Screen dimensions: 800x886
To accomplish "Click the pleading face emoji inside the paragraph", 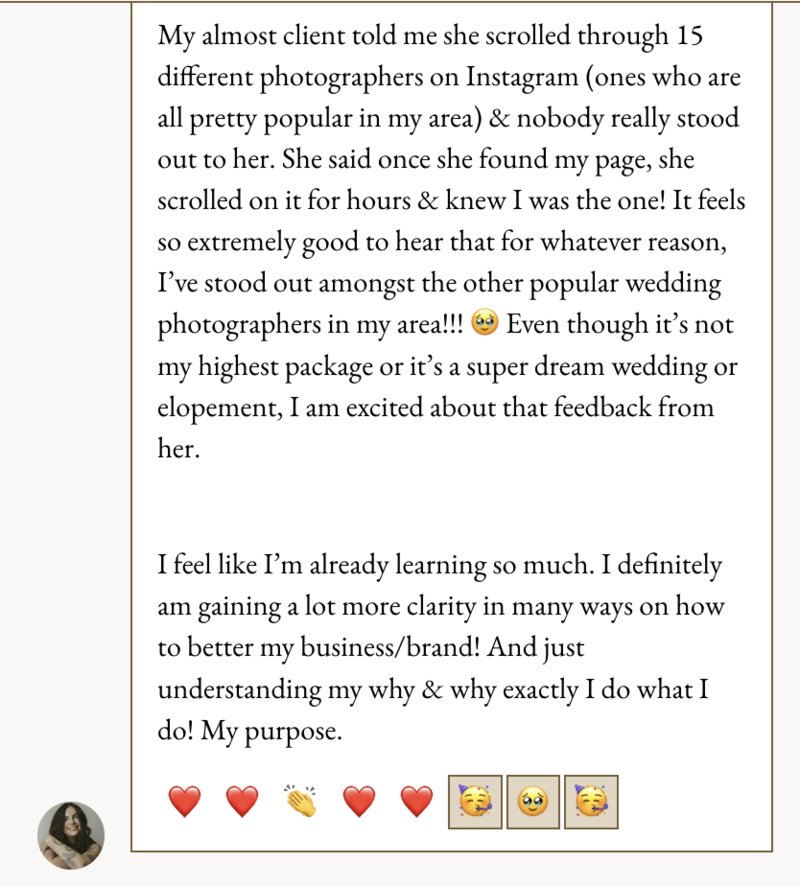I will pyautogui.click(x=484, y=323).
